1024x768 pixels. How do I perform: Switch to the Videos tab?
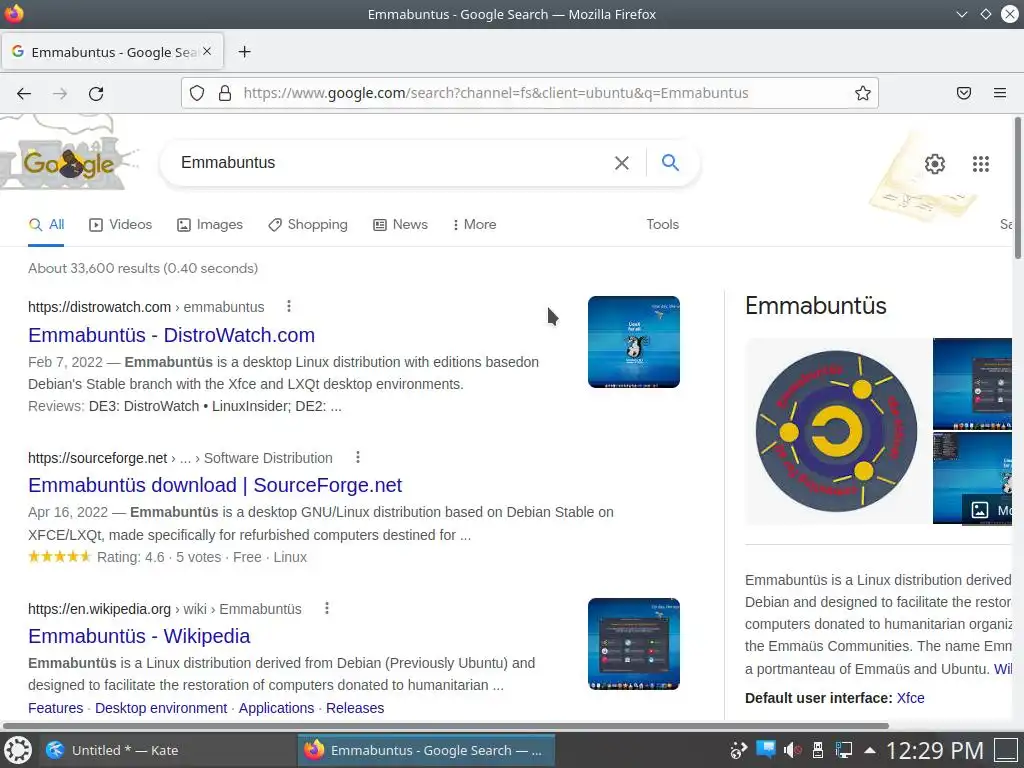click(121, 225)
